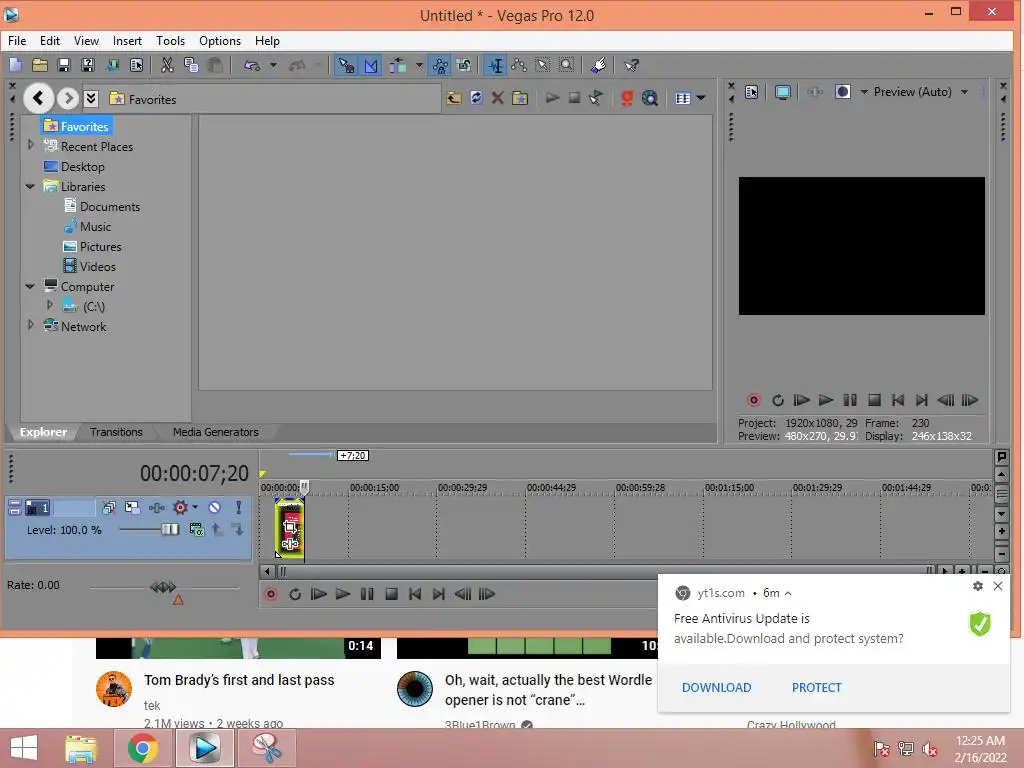Open Project Video Properties in preview panel
Screen dimensions: 1024x768
752,92
